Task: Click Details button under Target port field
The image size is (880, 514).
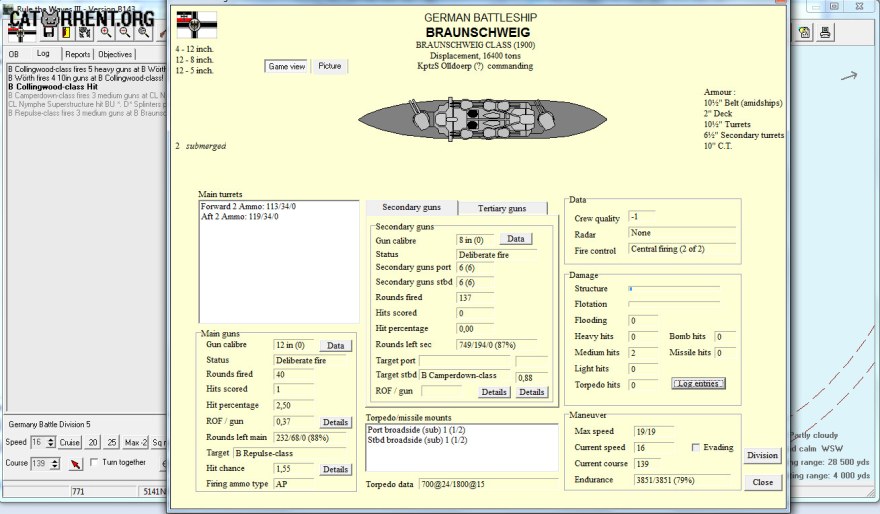Action: click(x=494, y=392)
